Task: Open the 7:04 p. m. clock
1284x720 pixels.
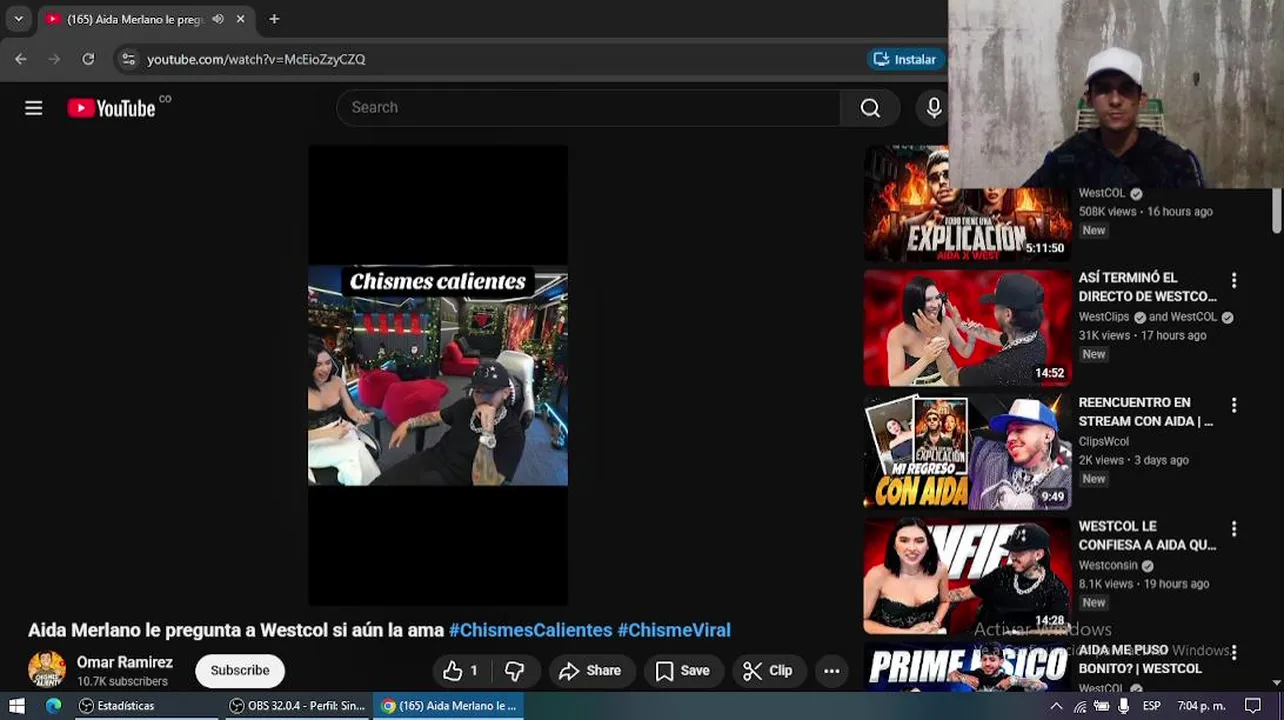Action: 1201,706
